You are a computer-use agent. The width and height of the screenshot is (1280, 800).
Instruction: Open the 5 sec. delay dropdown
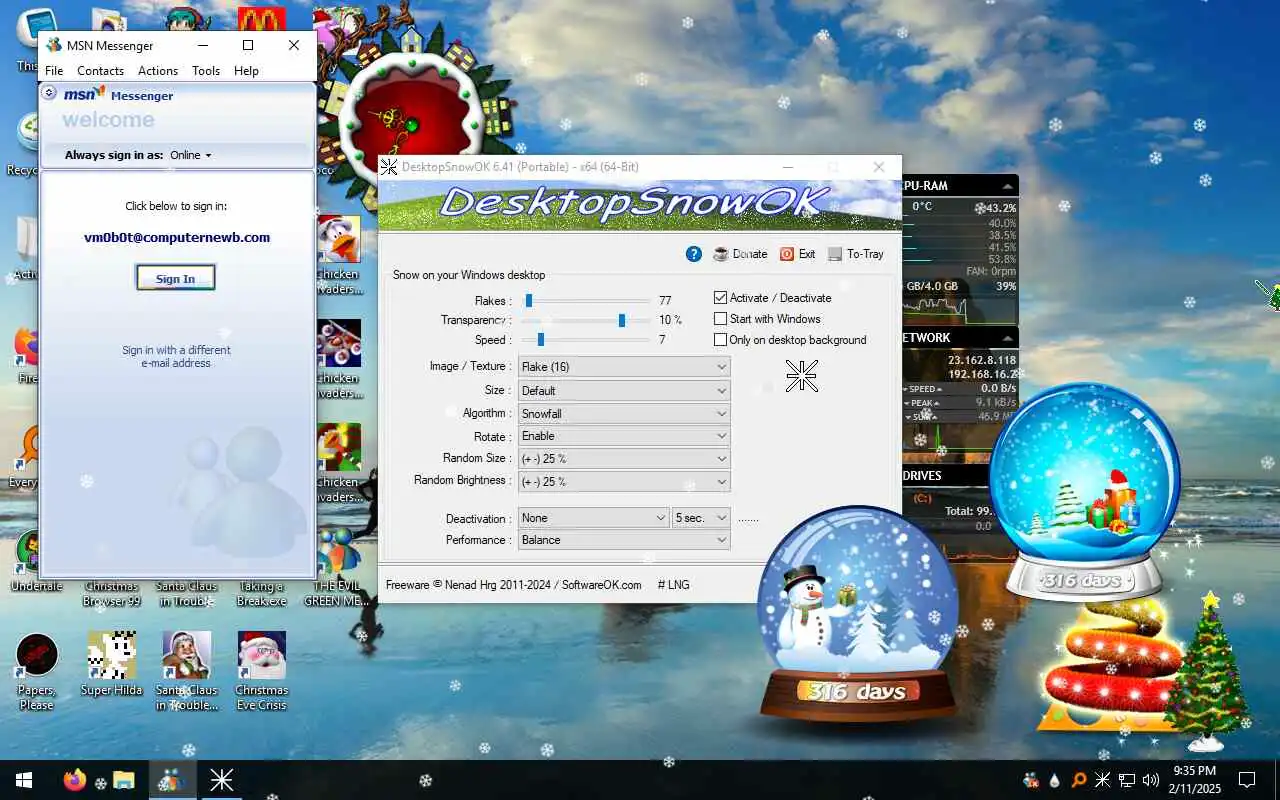tap(702, 518)
